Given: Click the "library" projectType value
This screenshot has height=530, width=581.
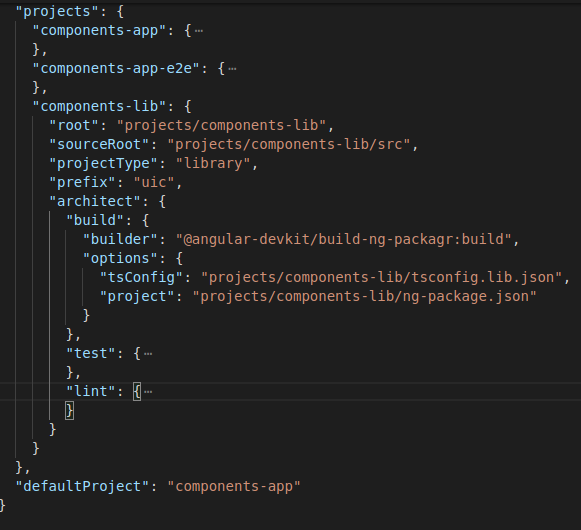Looking at the screenshot, I should tap(213, 163).
